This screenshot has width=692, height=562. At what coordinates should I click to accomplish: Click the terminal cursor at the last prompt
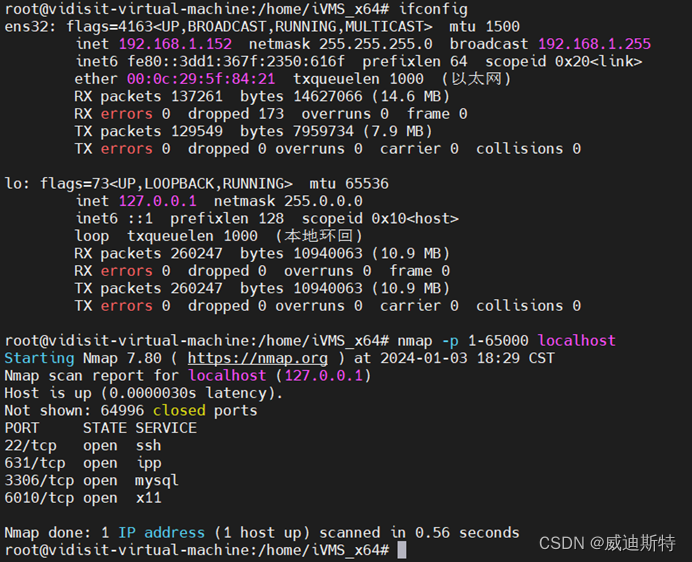(402, 551)
